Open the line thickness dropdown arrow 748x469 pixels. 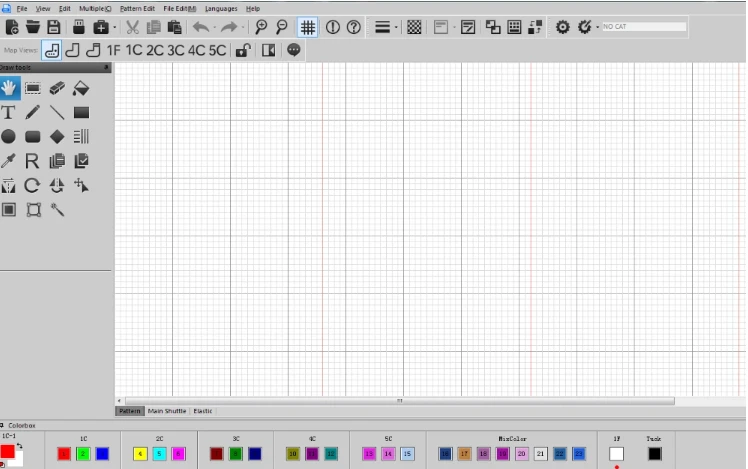(396, 28)
